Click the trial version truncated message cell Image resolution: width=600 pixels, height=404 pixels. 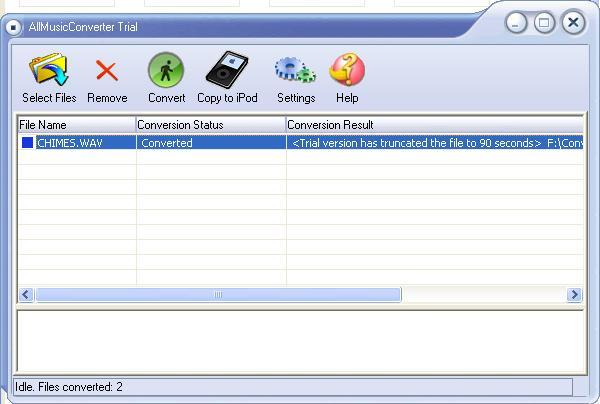435,143
